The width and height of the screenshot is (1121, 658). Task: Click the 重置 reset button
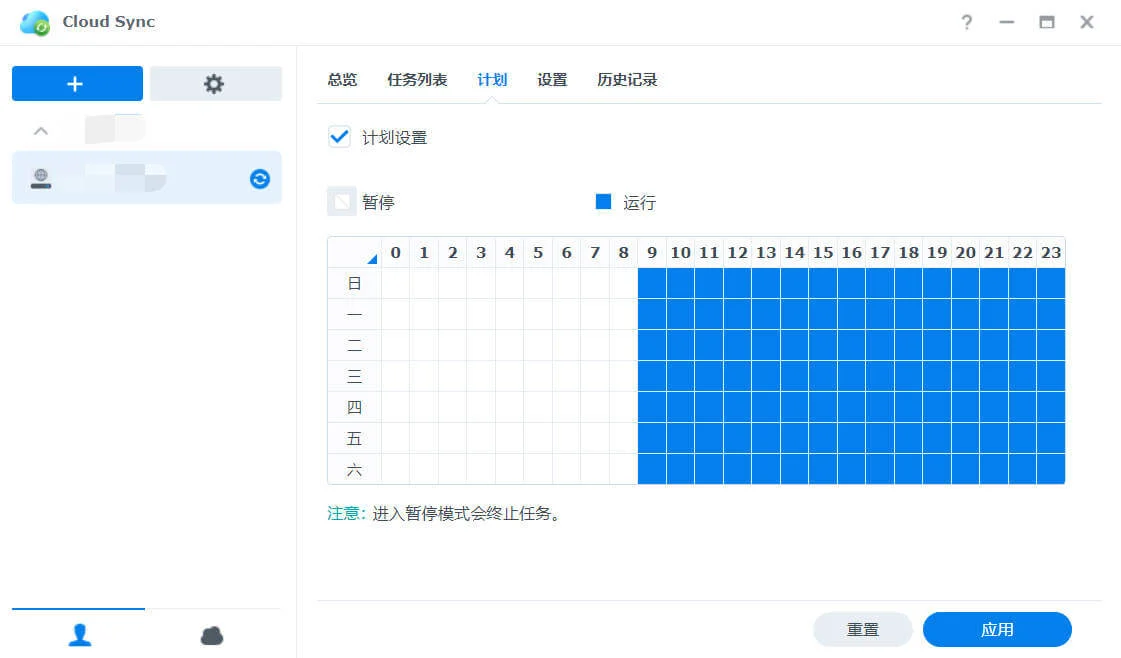pyautogui.click(x=862, y=629)
